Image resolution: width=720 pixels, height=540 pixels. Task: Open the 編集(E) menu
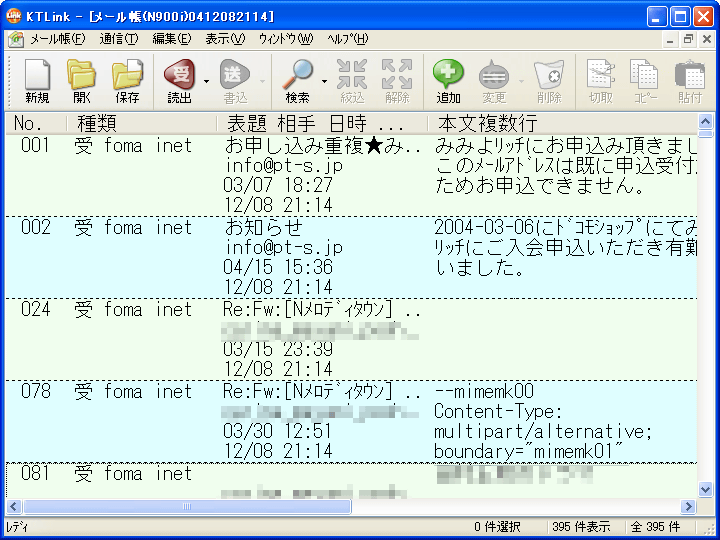click(x=172, y=39)
